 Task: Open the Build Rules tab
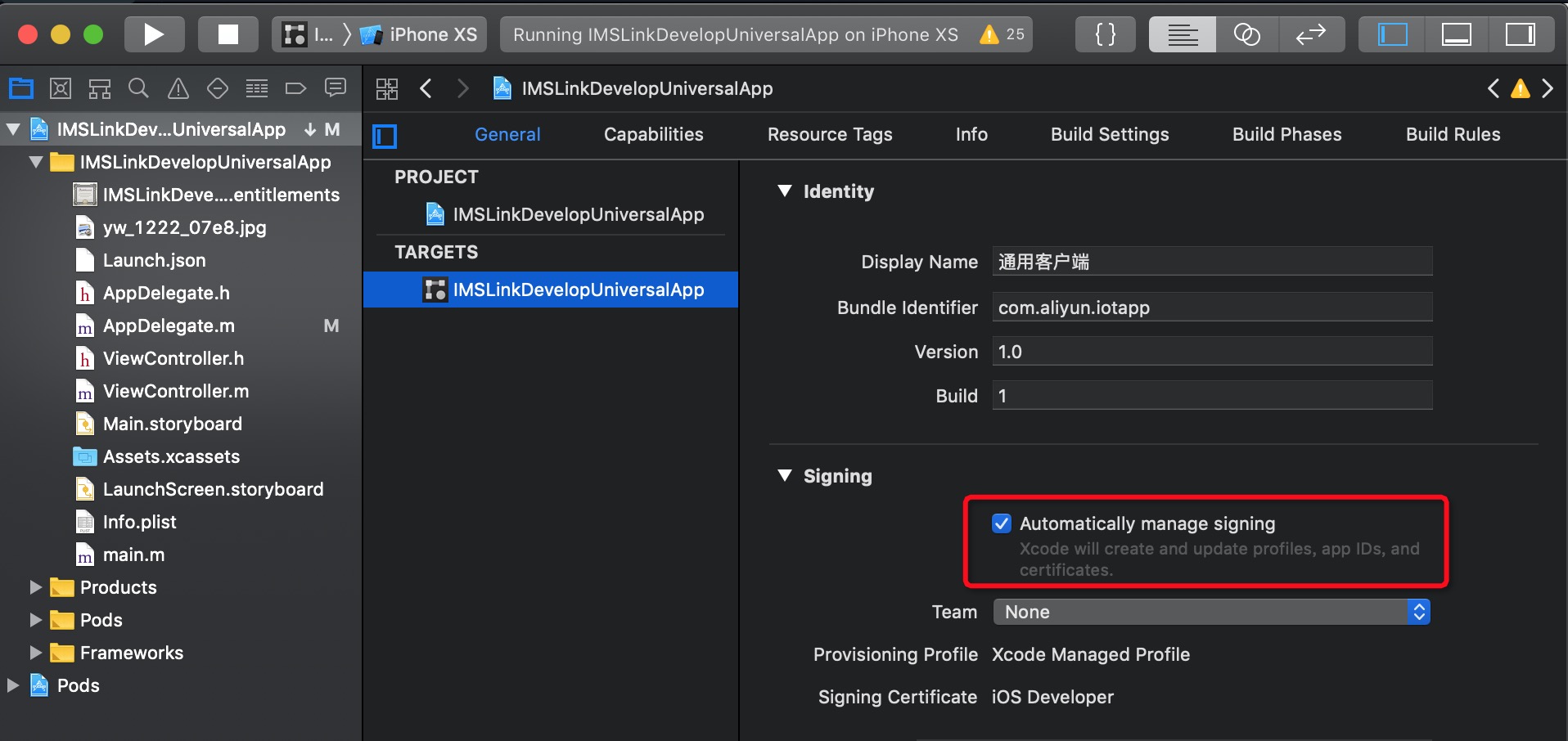[1453, 135]
